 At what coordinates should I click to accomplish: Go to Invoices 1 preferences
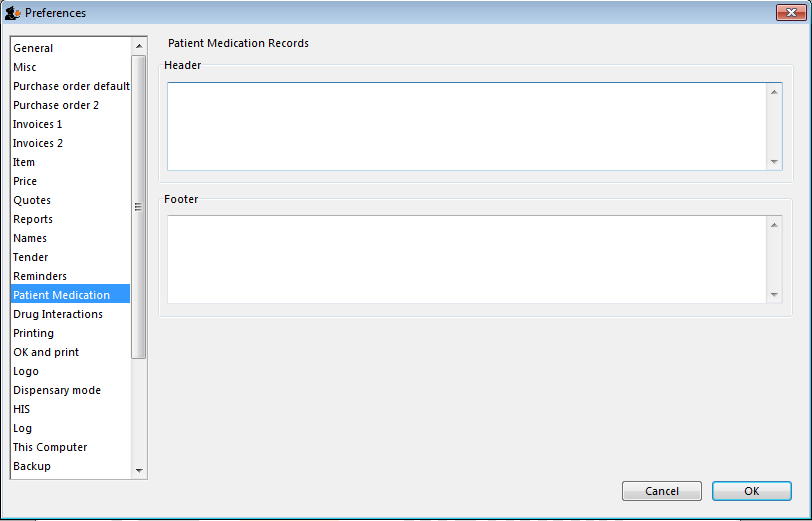point(38,124)
